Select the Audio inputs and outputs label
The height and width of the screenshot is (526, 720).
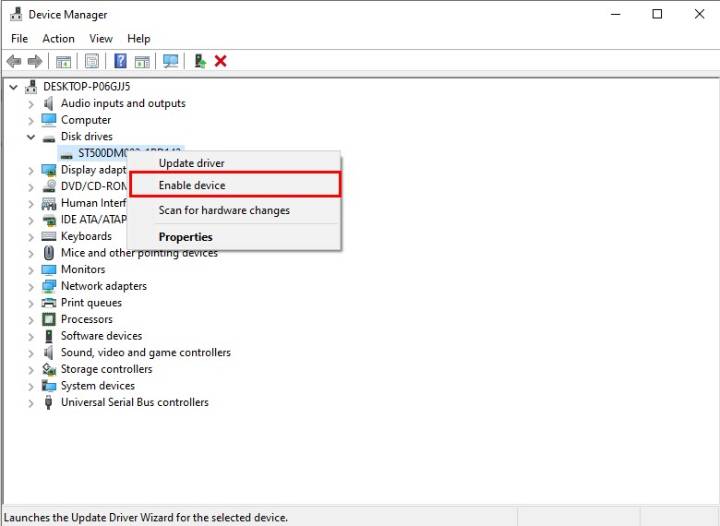(123, 103)
